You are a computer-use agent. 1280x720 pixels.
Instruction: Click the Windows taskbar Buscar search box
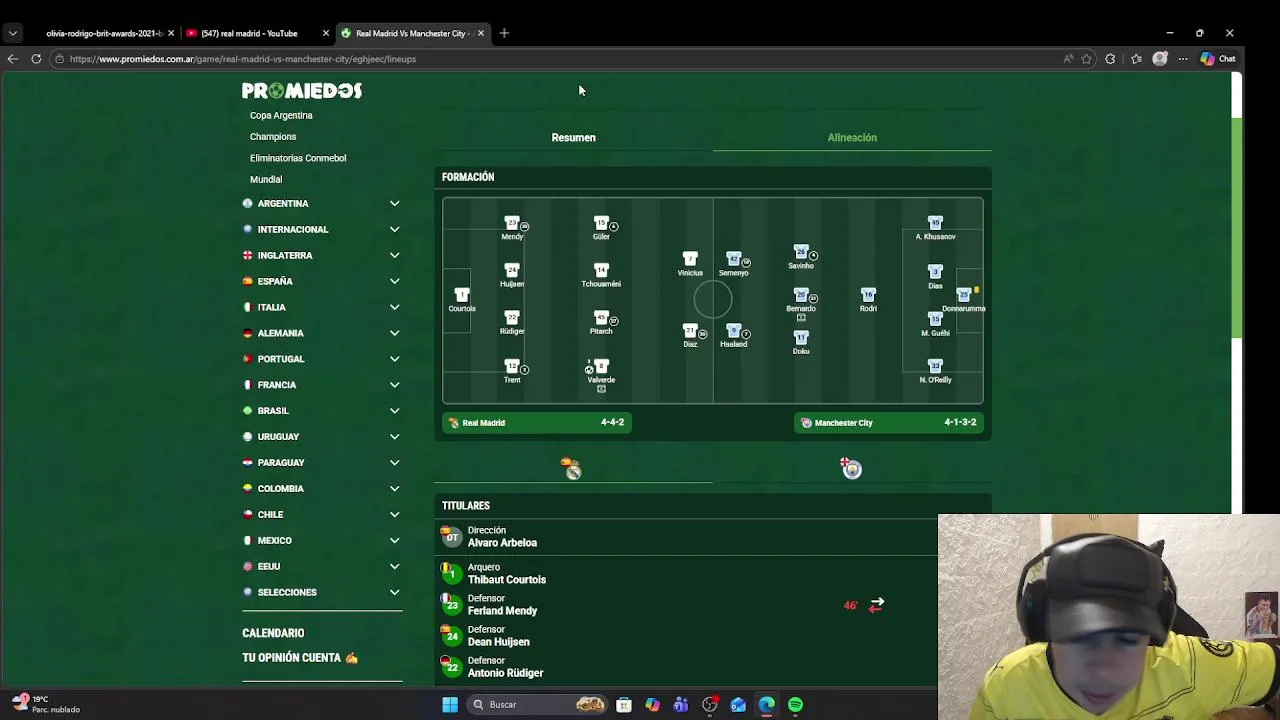click(538, 705)
